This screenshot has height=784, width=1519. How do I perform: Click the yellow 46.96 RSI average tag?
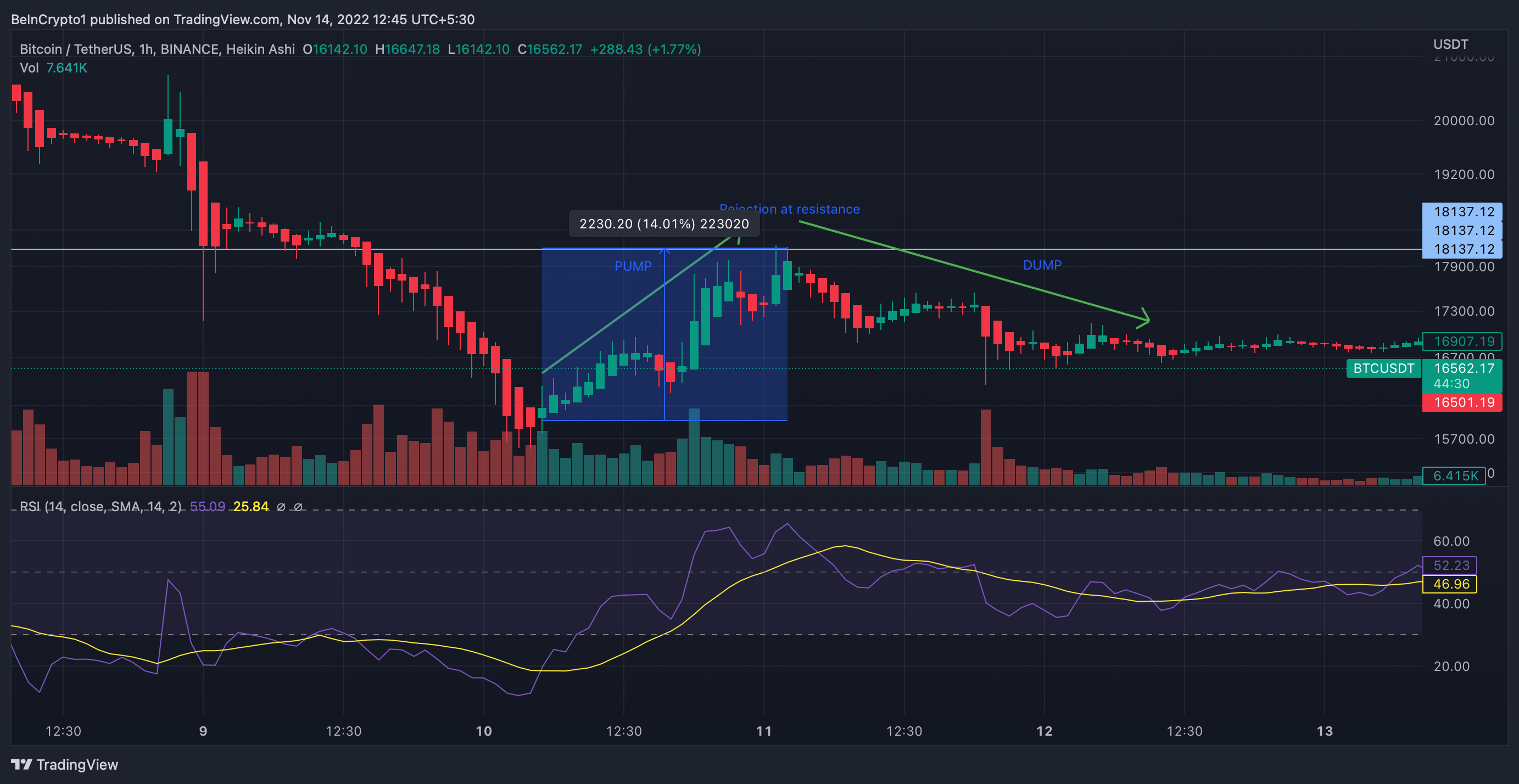[x=1450, y=584]
